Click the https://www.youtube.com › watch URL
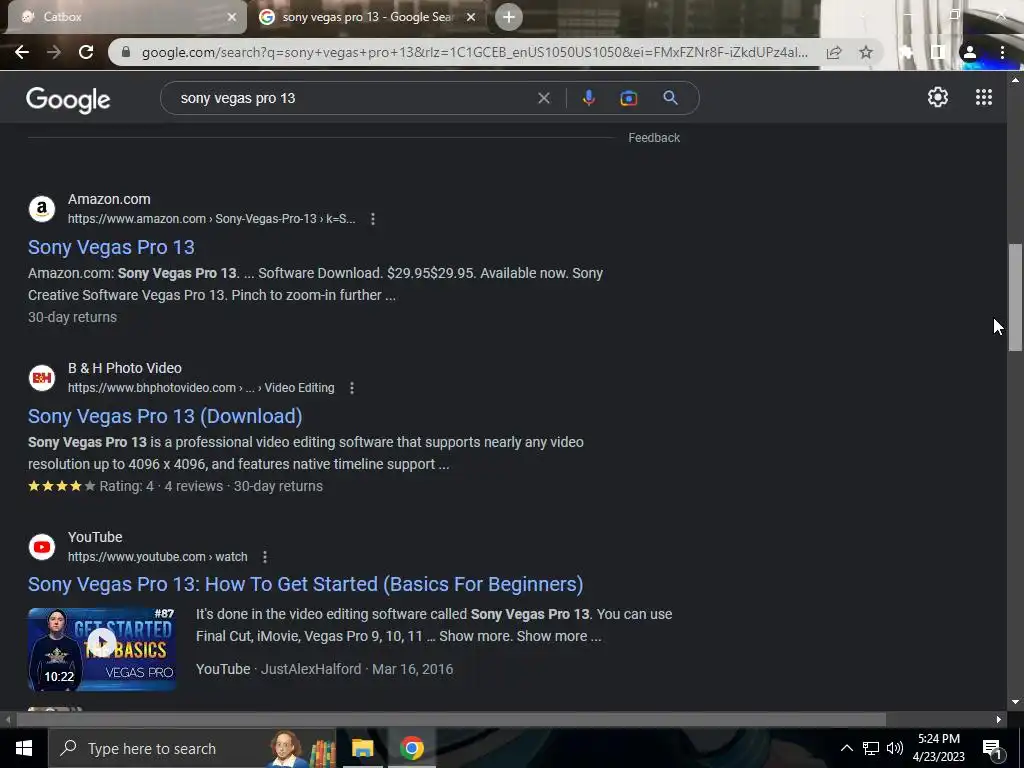This screenshot has height=768, width=1024. click(157, 557)
